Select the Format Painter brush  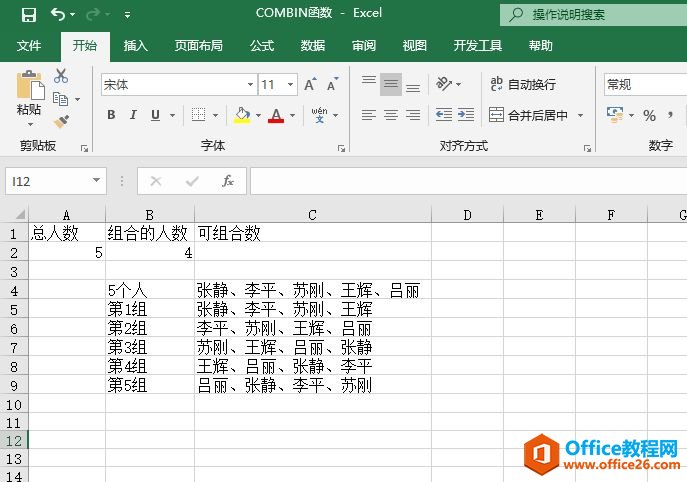click(61, 121)
